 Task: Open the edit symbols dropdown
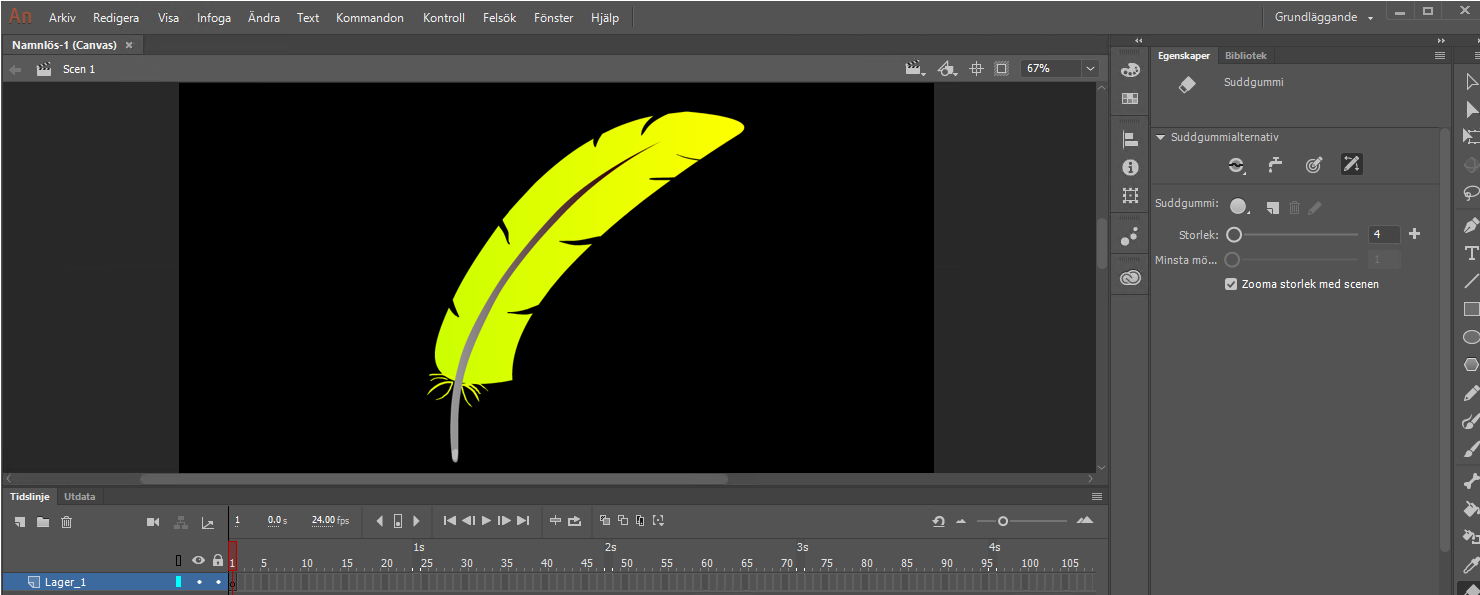click(948, 69)
